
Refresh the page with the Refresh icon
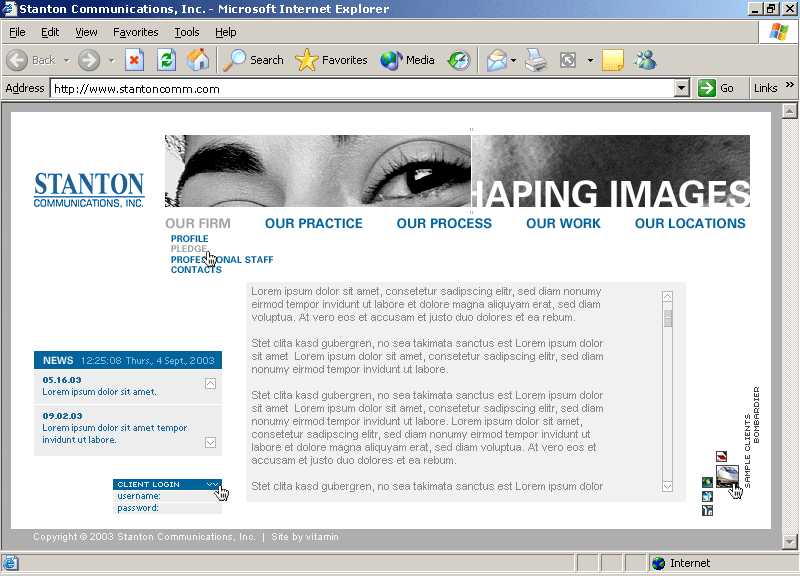[x=166, y=60]
